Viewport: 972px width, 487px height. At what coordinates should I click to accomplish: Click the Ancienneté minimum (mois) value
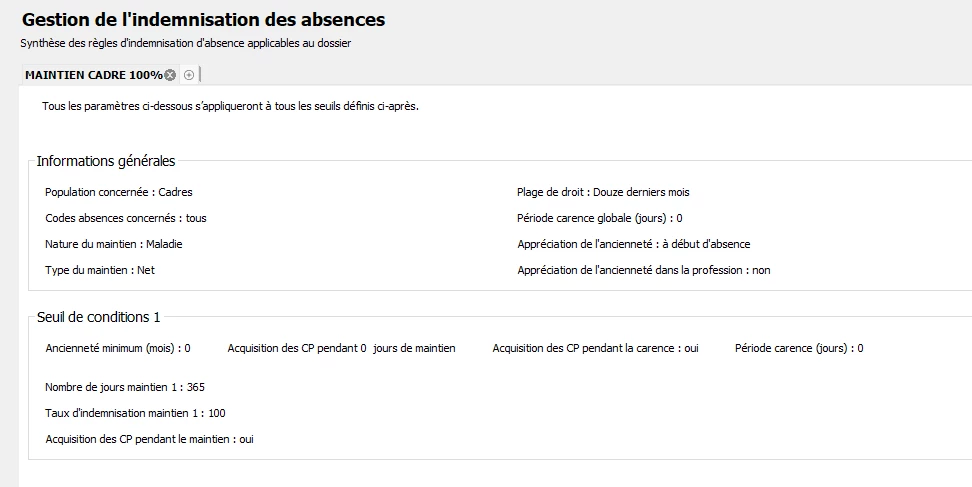coord(187,348)
